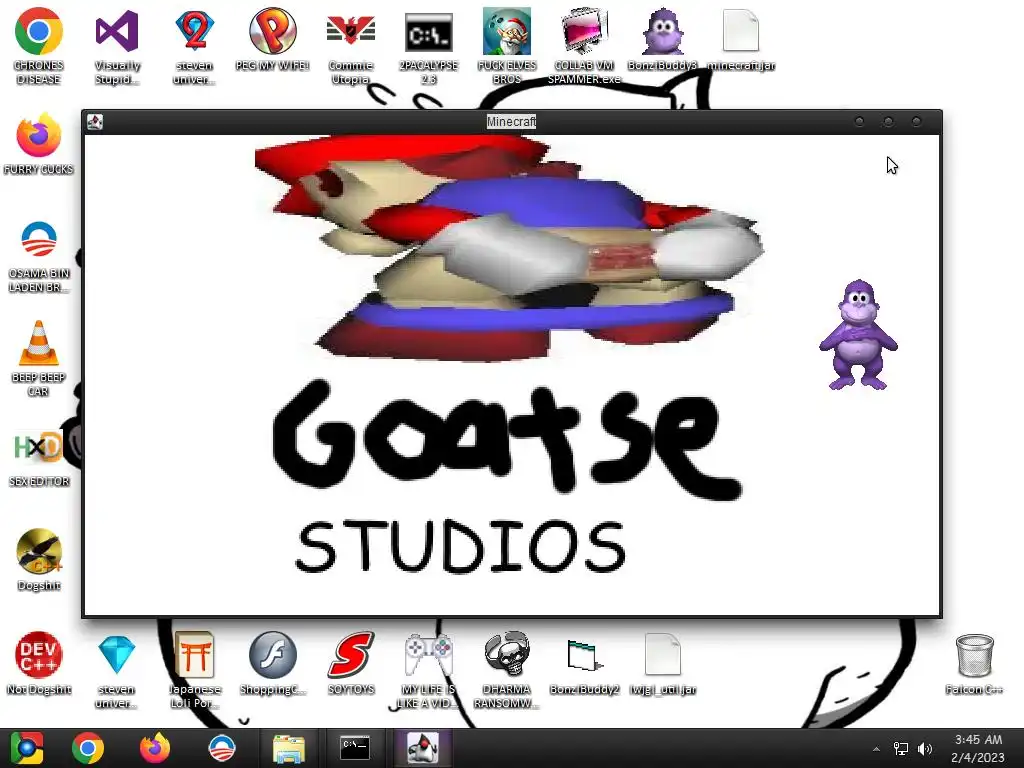Show hidden system tray icons

(x=876, y=749)
